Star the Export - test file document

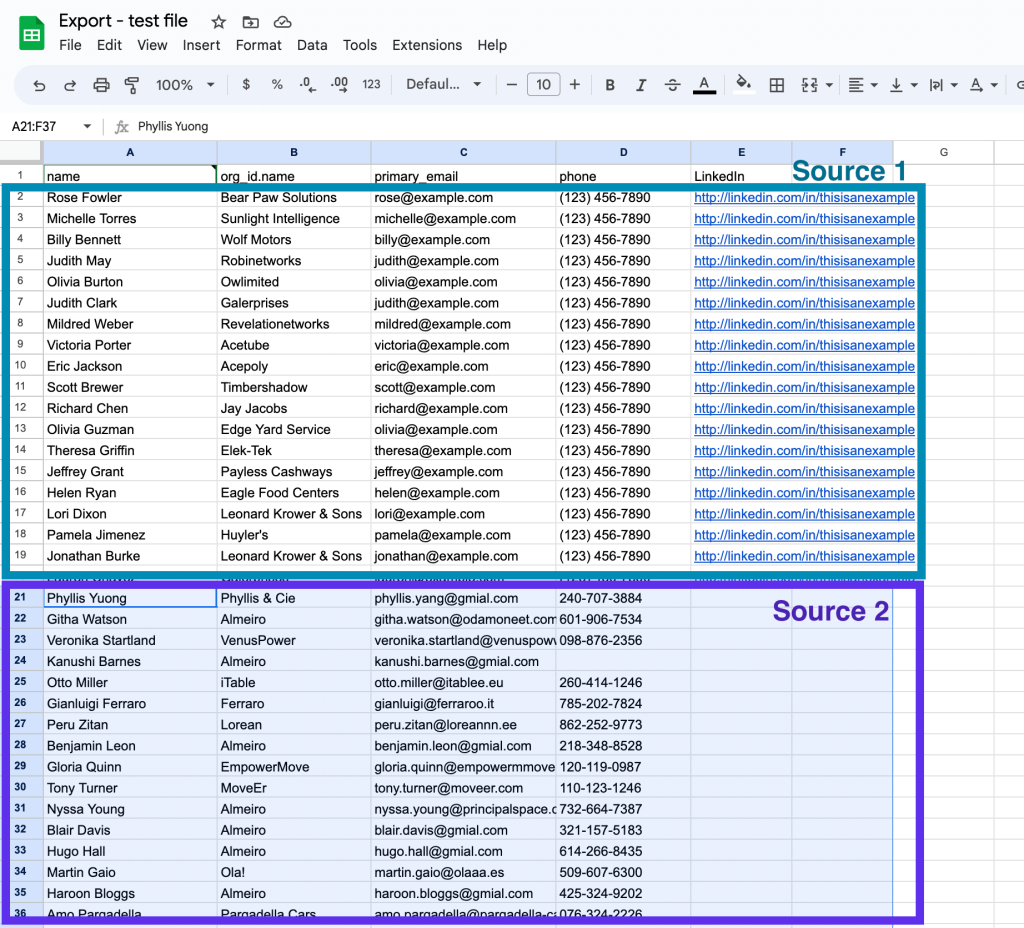[219, 22]
